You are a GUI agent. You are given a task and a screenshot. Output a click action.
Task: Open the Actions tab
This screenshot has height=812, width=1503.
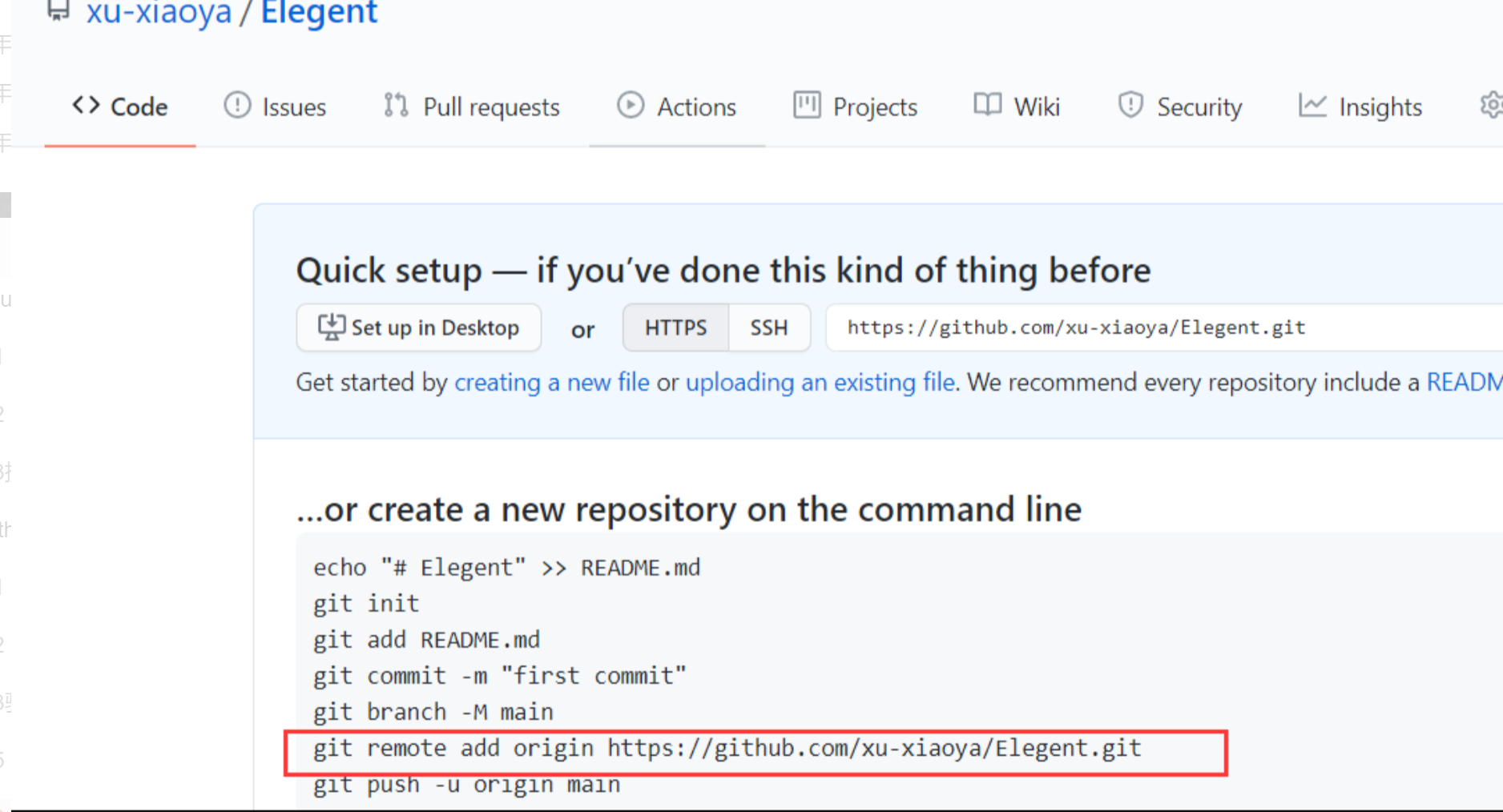click(x=676, y=107)
